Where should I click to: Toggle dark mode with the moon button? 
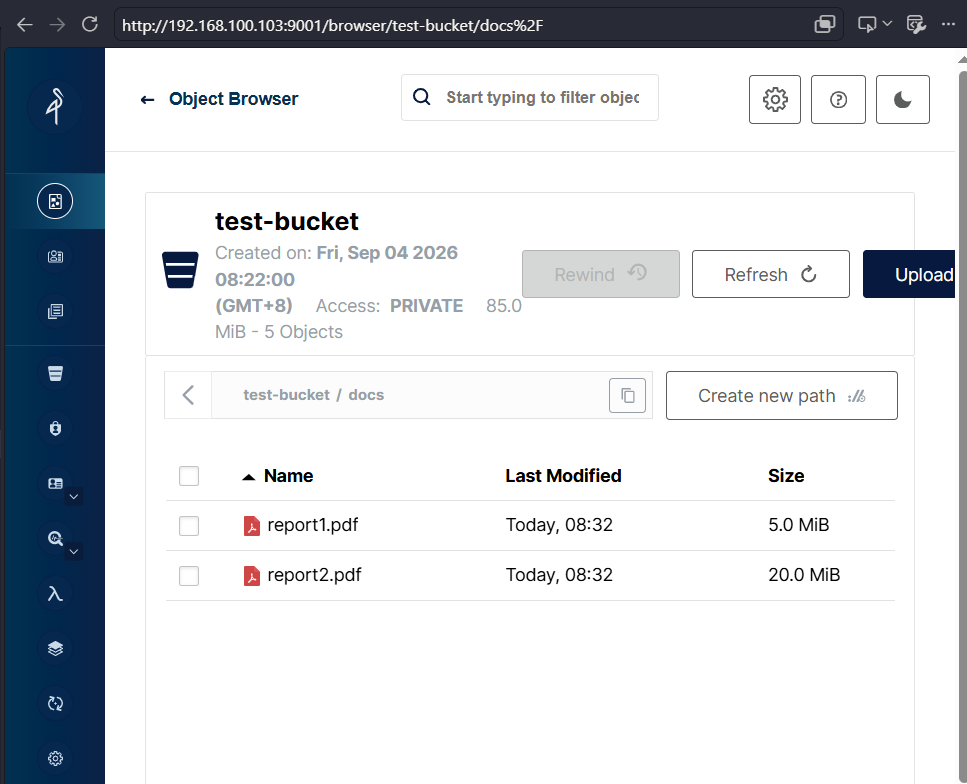[x=902, y=99]
